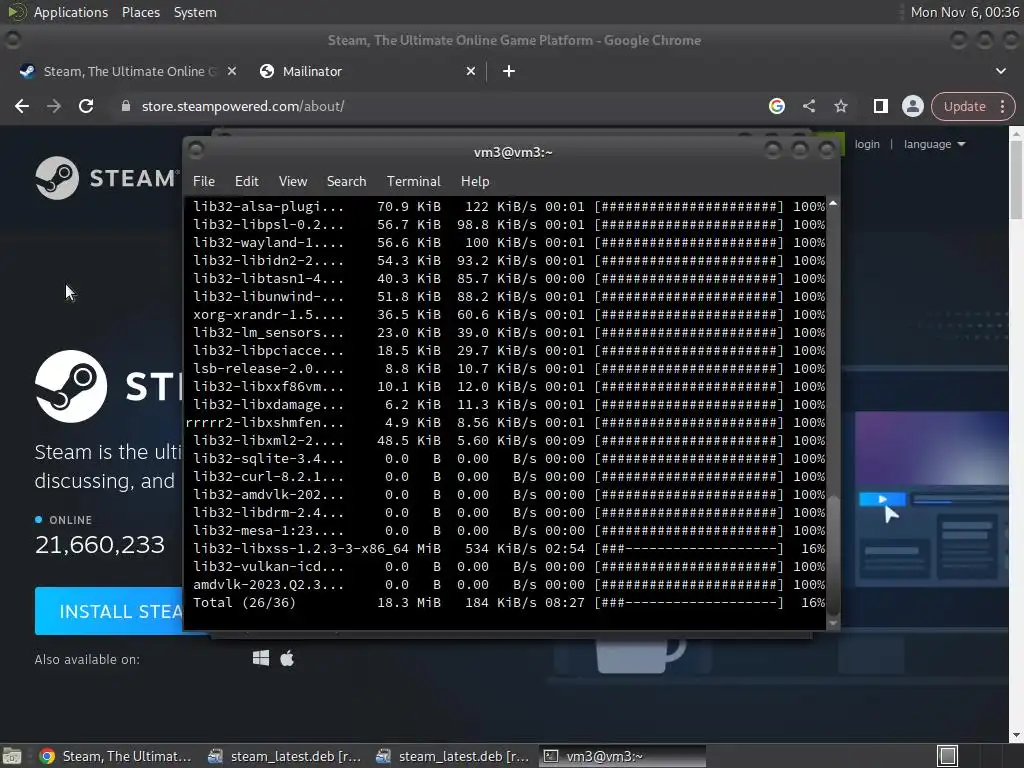Click the Total (26/36) progress bar
1024x768 pixels.
[x=688, y=603]
